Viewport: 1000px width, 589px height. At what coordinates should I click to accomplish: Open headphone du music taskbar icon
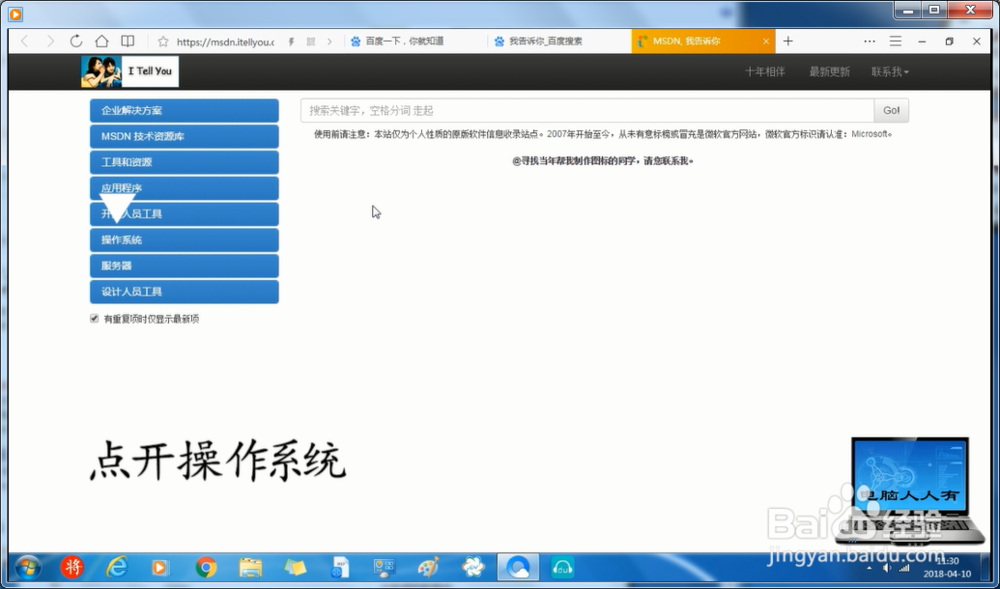(x=562, y=567)
